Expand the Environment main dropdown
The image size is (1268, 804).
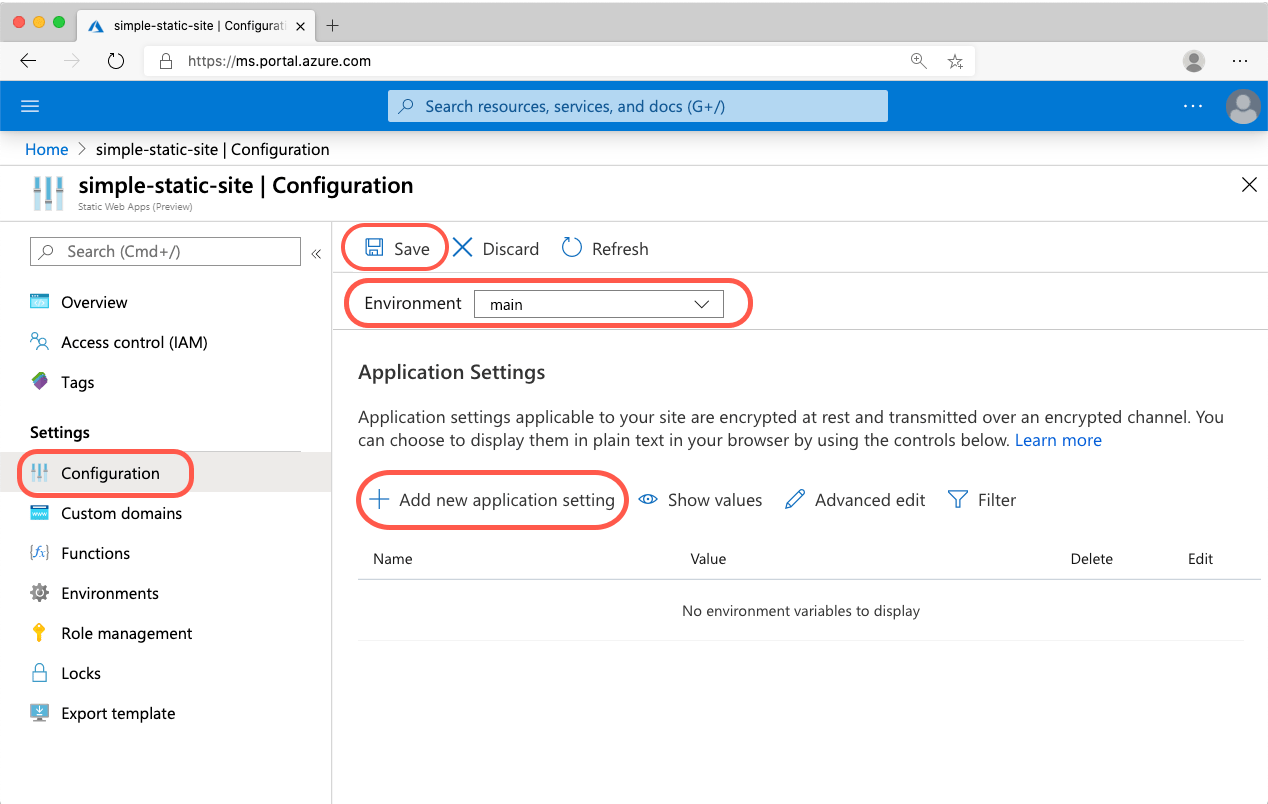598,304
